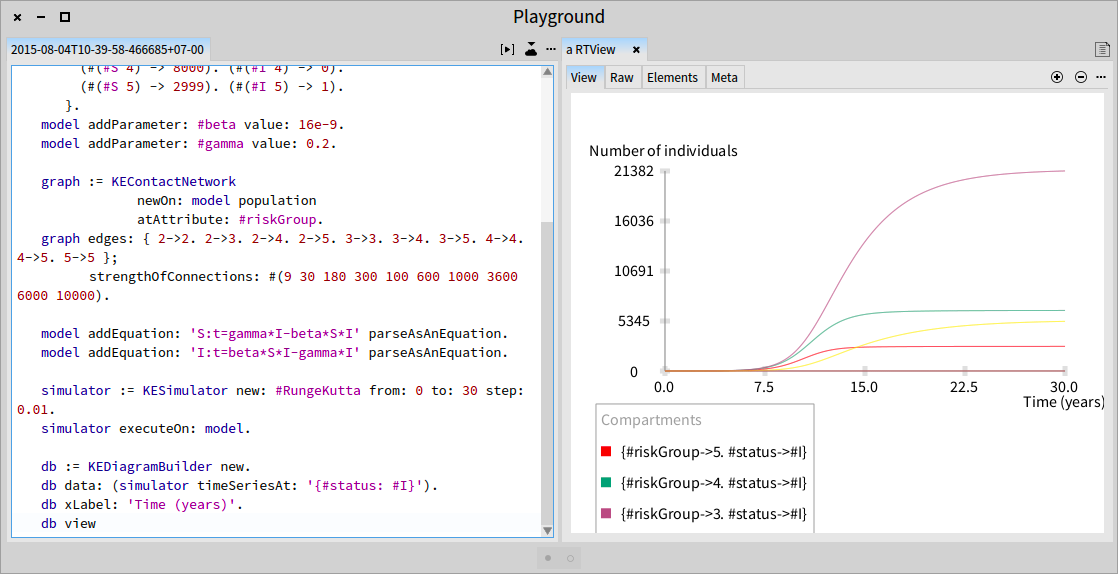Click the page list icon at top right
This screenshot has height=574, width=1119.
click(x=1103, y=49)
